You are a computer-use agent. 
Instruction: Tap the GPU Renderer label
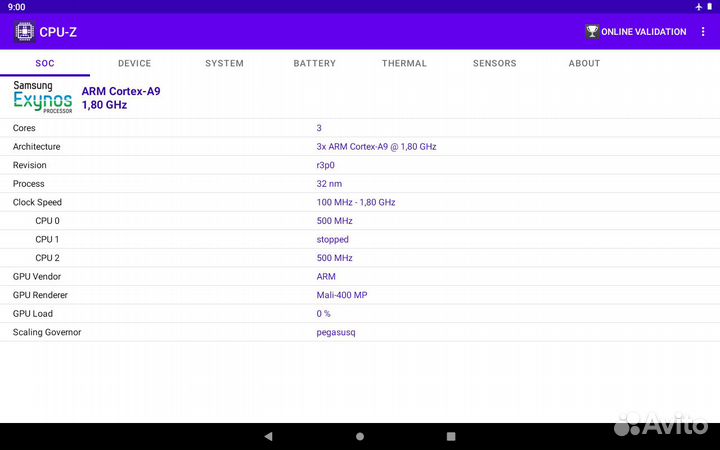[40, 295]
